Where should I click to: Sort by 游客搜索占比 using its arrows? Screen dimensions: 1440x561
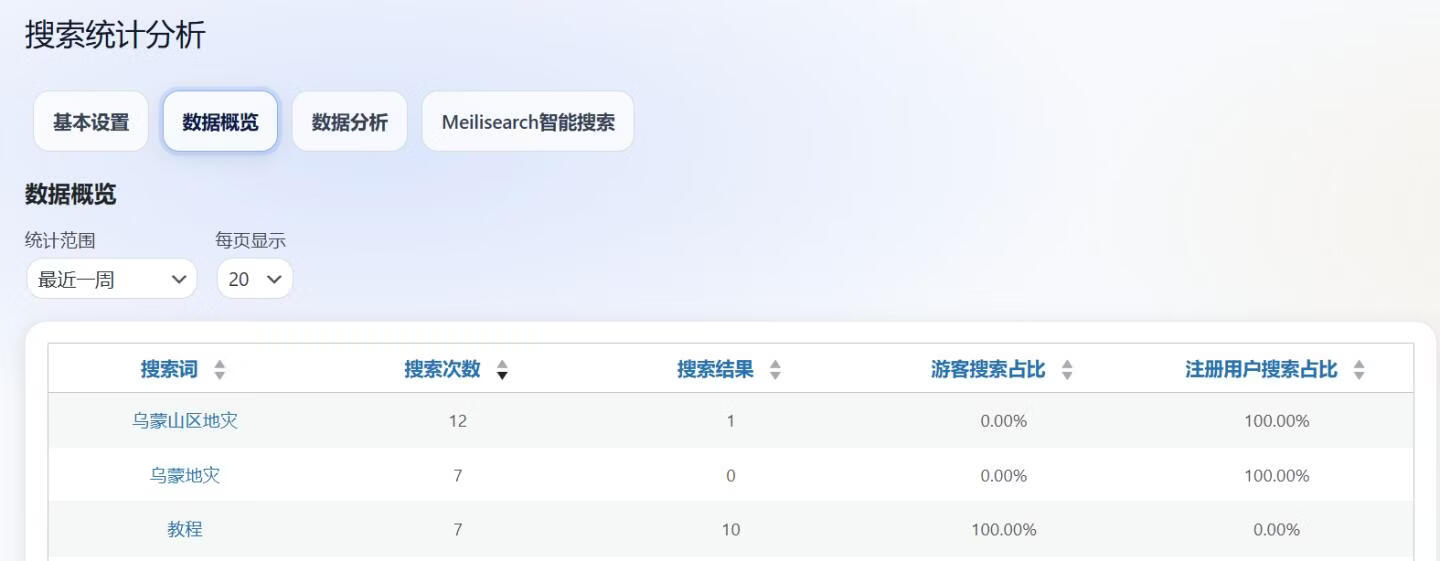pos(1067,370)
